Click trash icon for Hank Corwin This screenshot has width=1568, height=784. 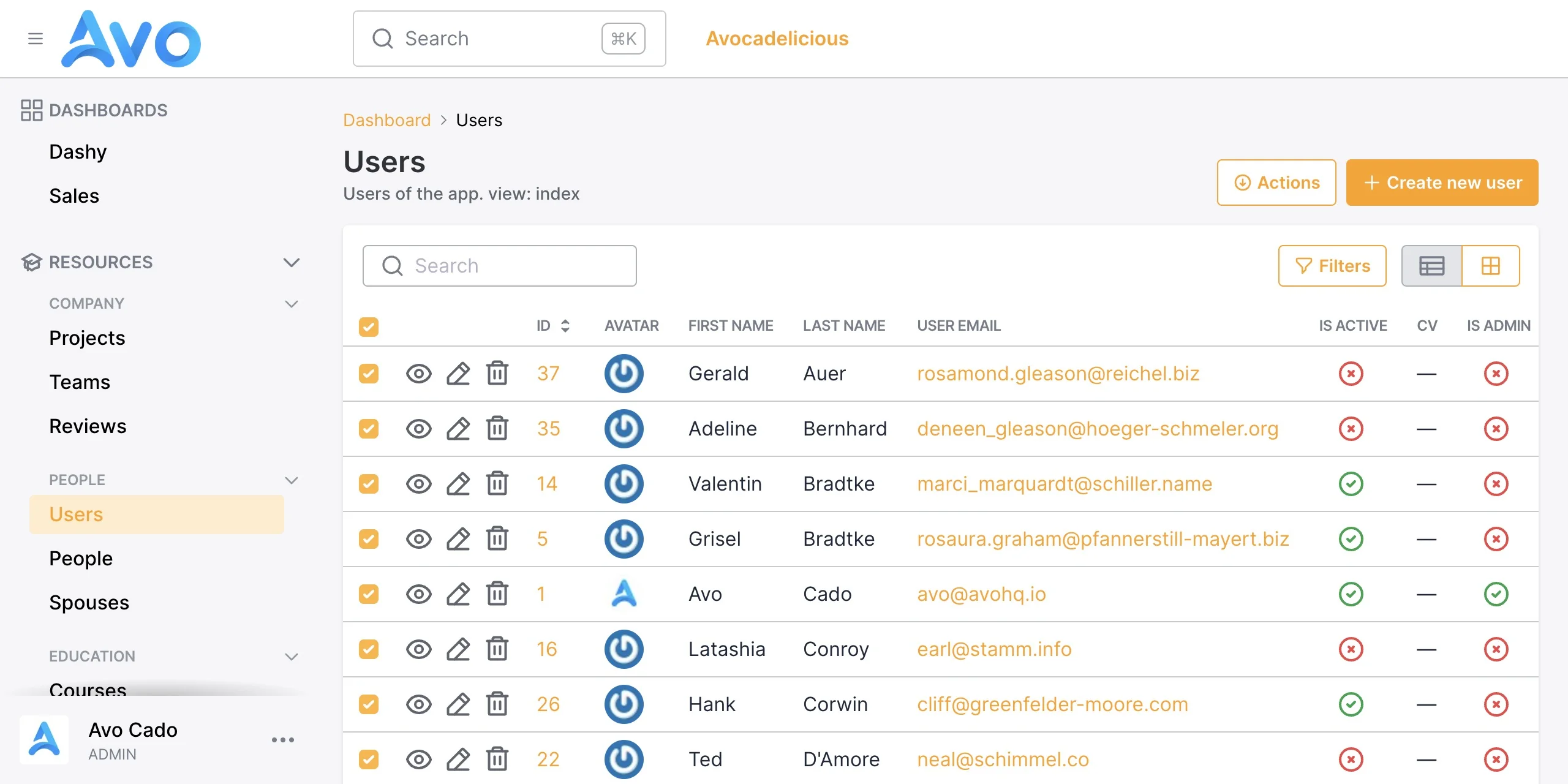pyautogui.click(x=497, y=704)
